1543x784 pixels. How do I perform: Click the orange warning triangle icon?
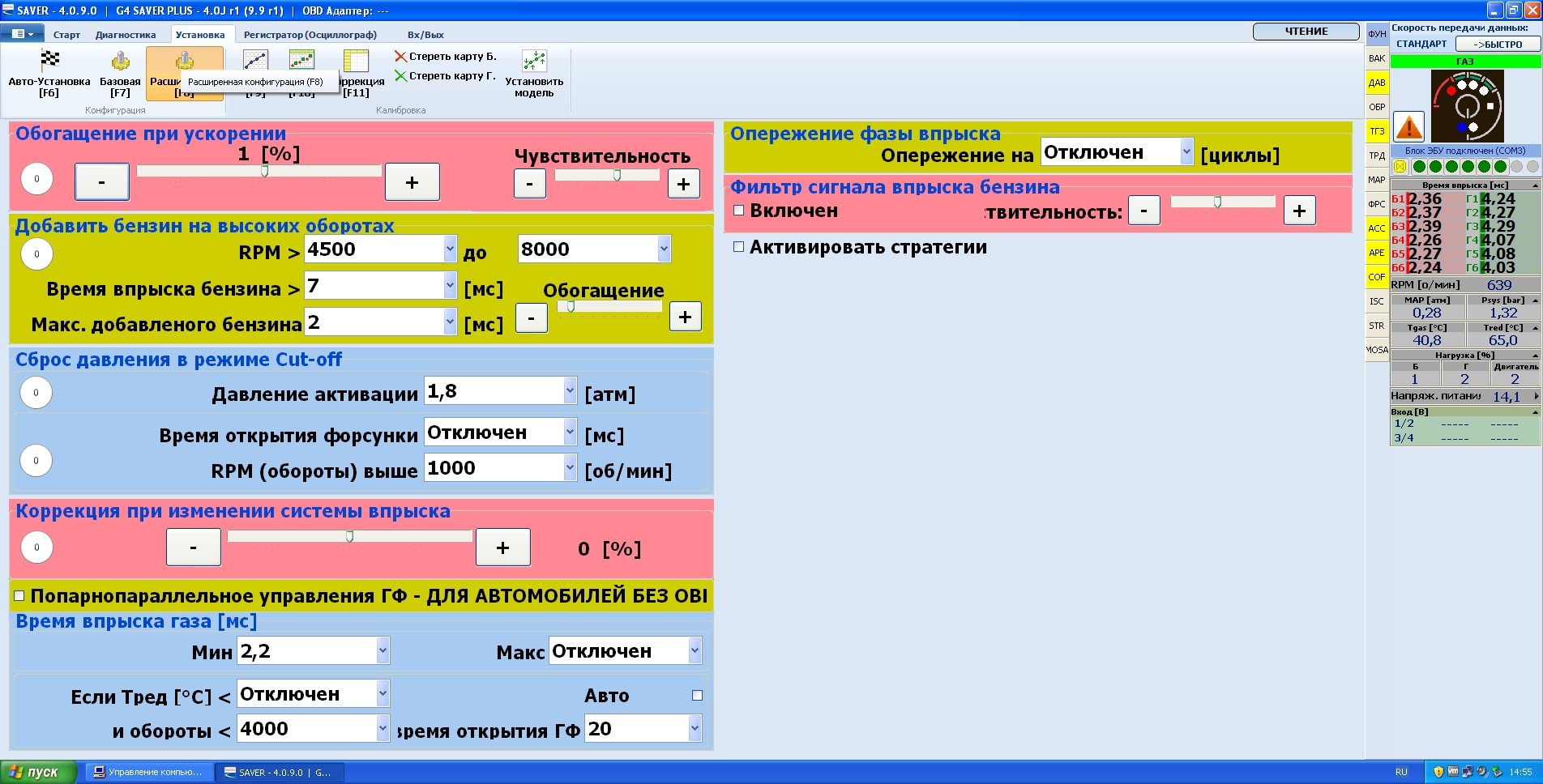pyautogui.click(x=1409, y=126)
